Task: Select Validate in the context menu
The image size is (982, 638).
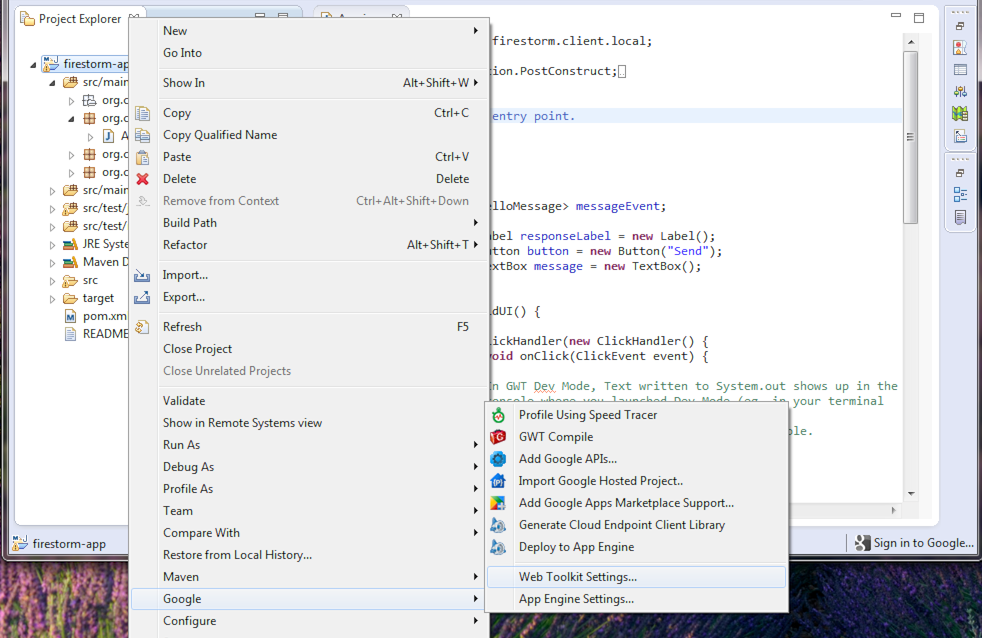Action: click(x=309, y=401)
